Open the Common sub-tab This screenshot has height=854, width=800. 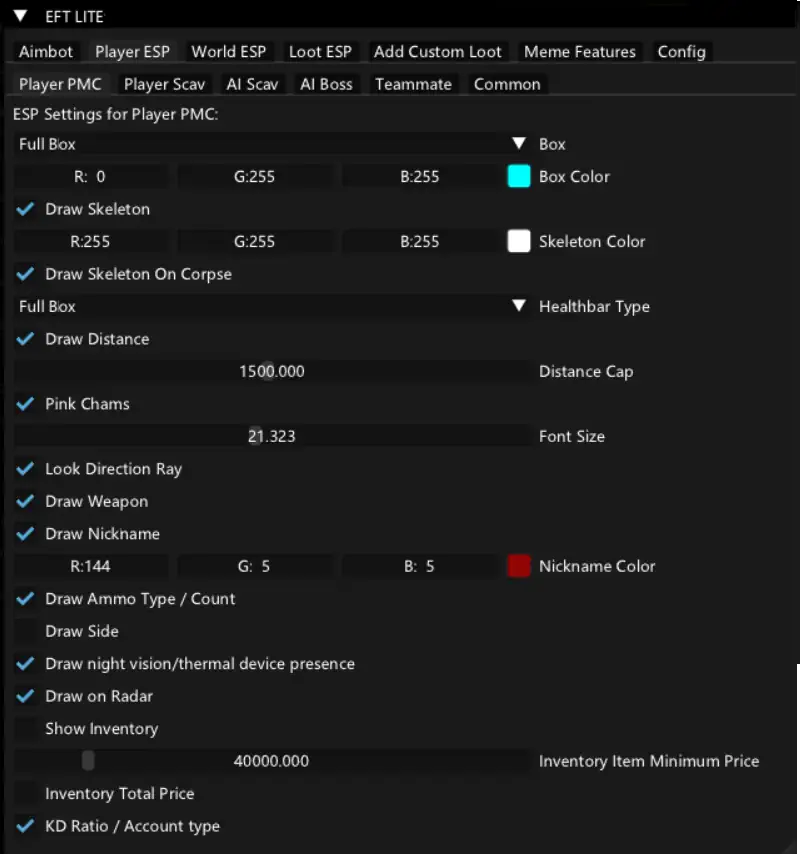(507, 84)
